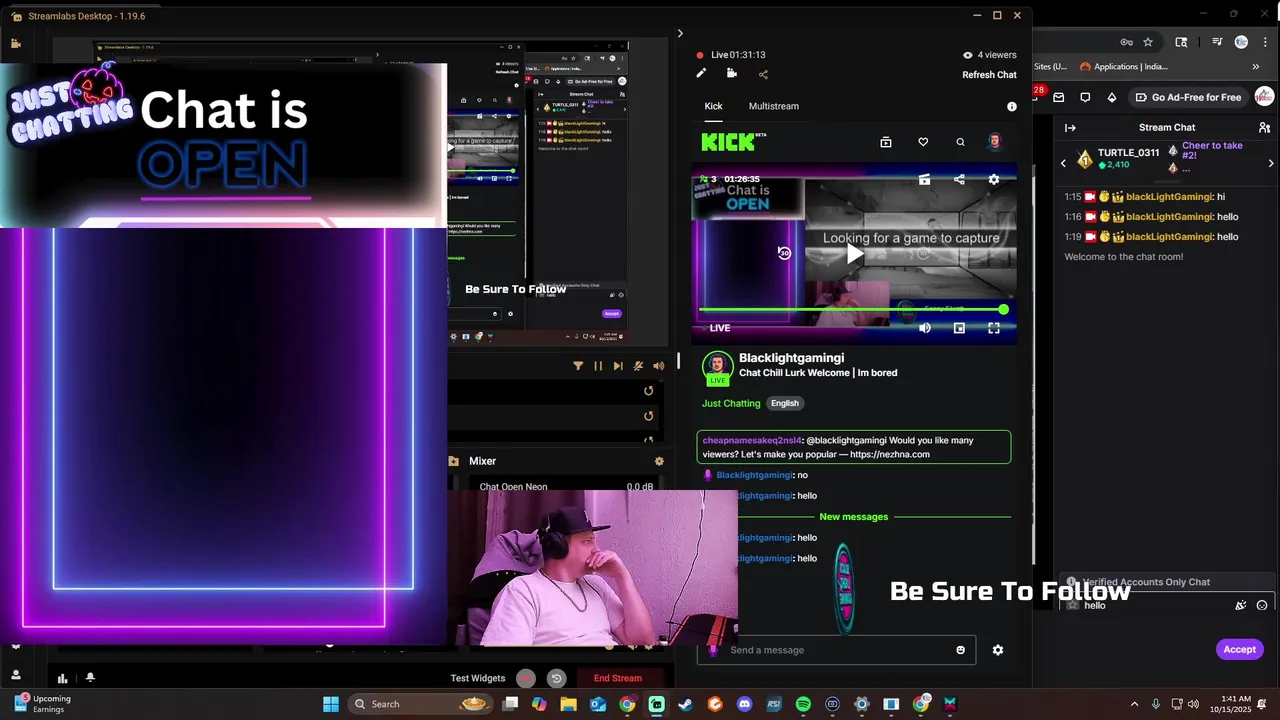Skip to next alert in recent events
This screenshot has height=720, width=1280.
[x=618, y=366]
